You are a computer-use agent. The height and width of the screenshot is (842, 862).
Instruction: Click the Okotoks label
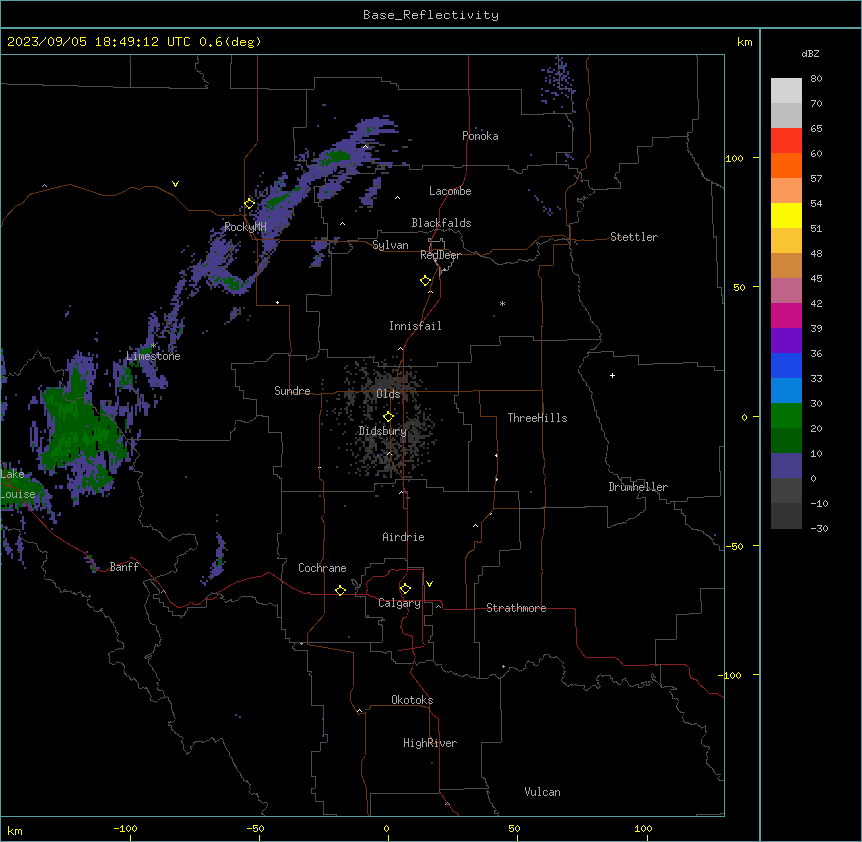(x=412, y=700)
